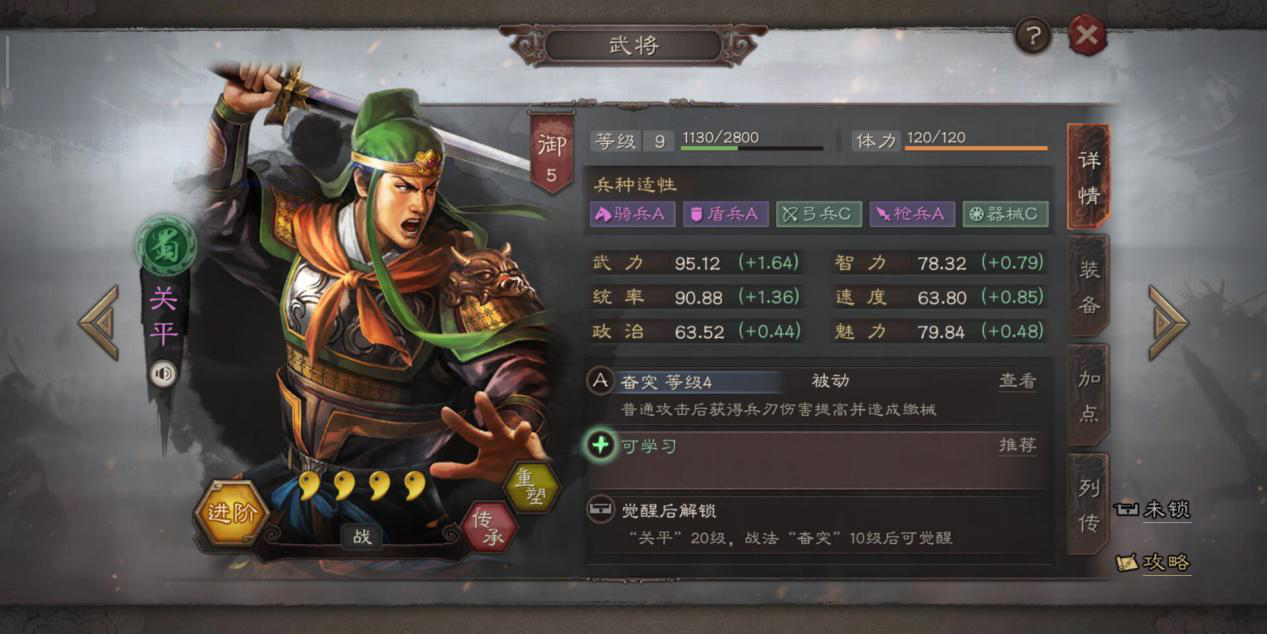This screenshot has height=634, width=1267.
Task: Switch to the 加点 stat points tab
Action: pyautogui.click(x=1089, y=395)
